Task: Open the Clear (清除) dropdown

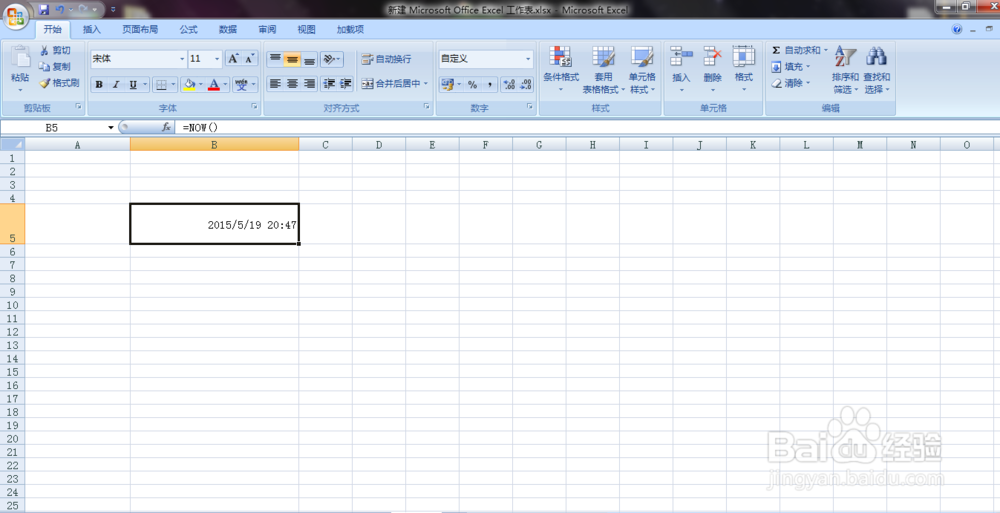Action: 791,83
